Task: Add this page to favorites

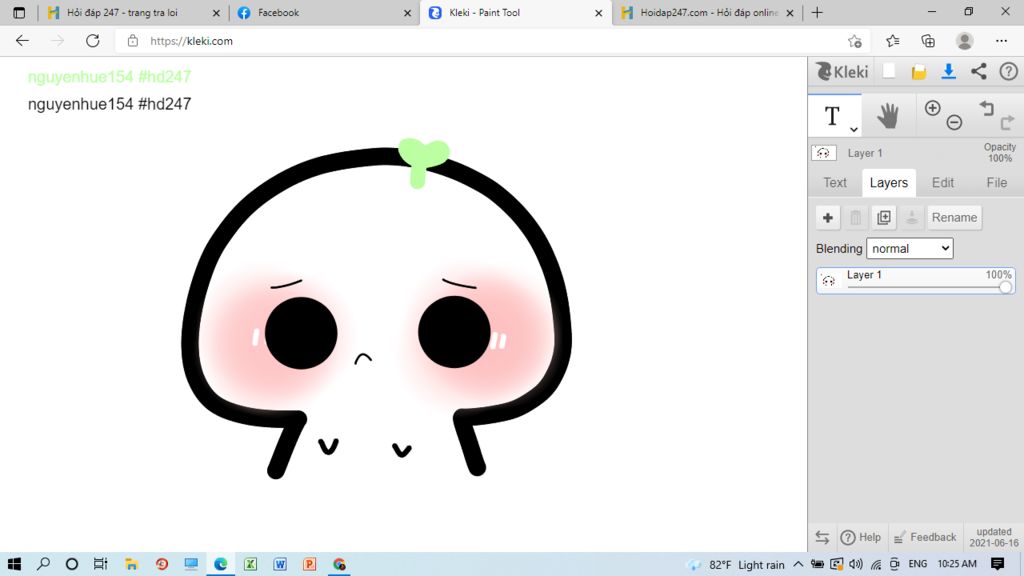Action: click(854, 41)
